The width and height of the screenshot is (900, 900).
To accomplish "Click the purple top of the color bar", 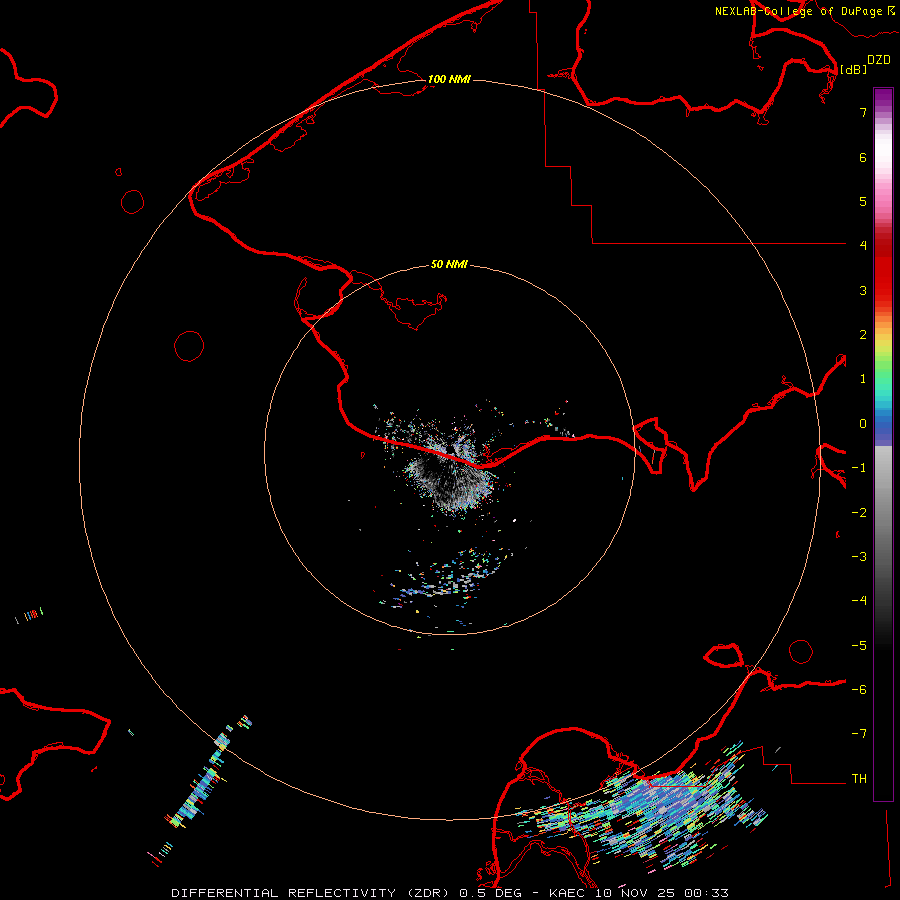I will [x=883, y=98].
